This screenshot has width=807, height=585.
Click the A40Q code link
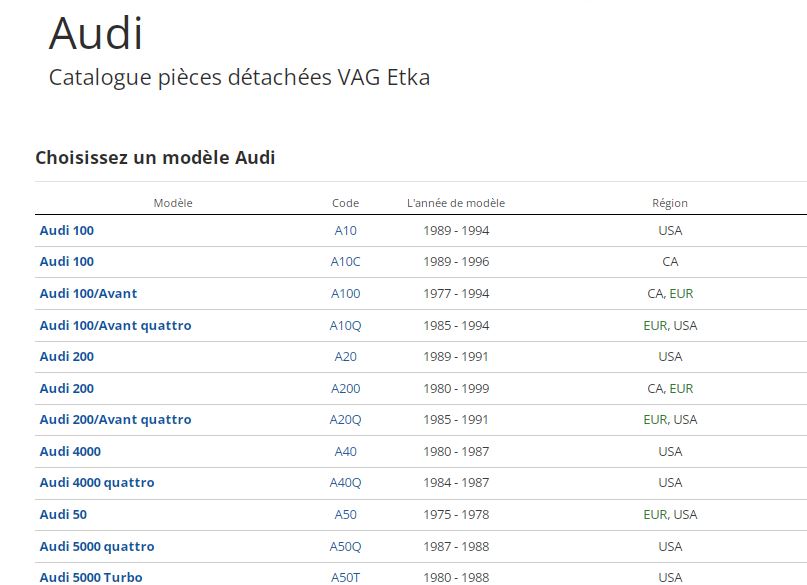pos(345,483)
